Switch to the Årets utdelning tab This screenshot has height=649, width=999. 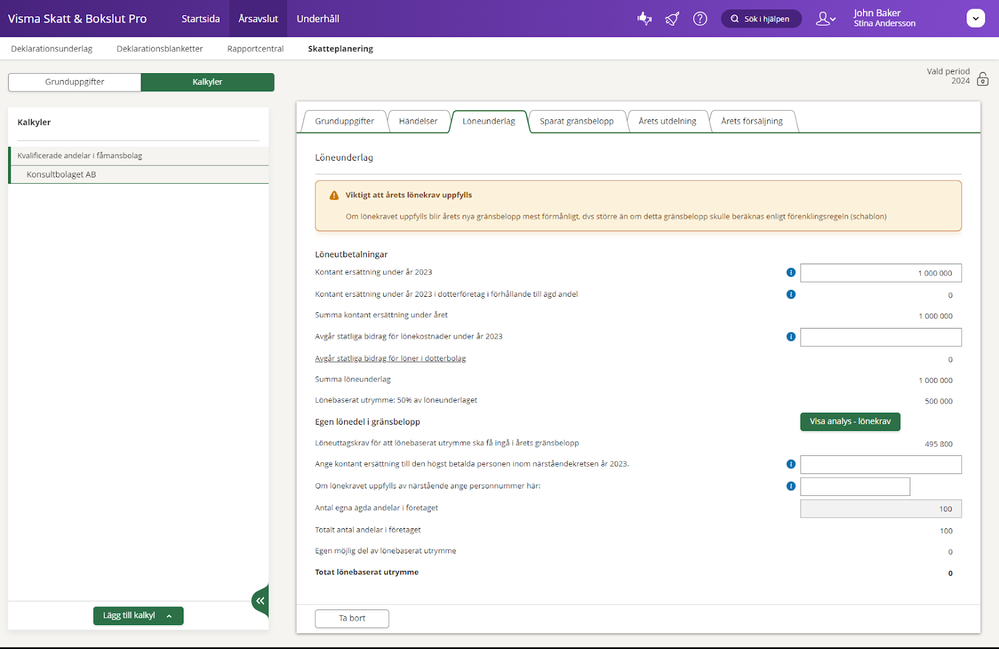click(x=666, y=121)
